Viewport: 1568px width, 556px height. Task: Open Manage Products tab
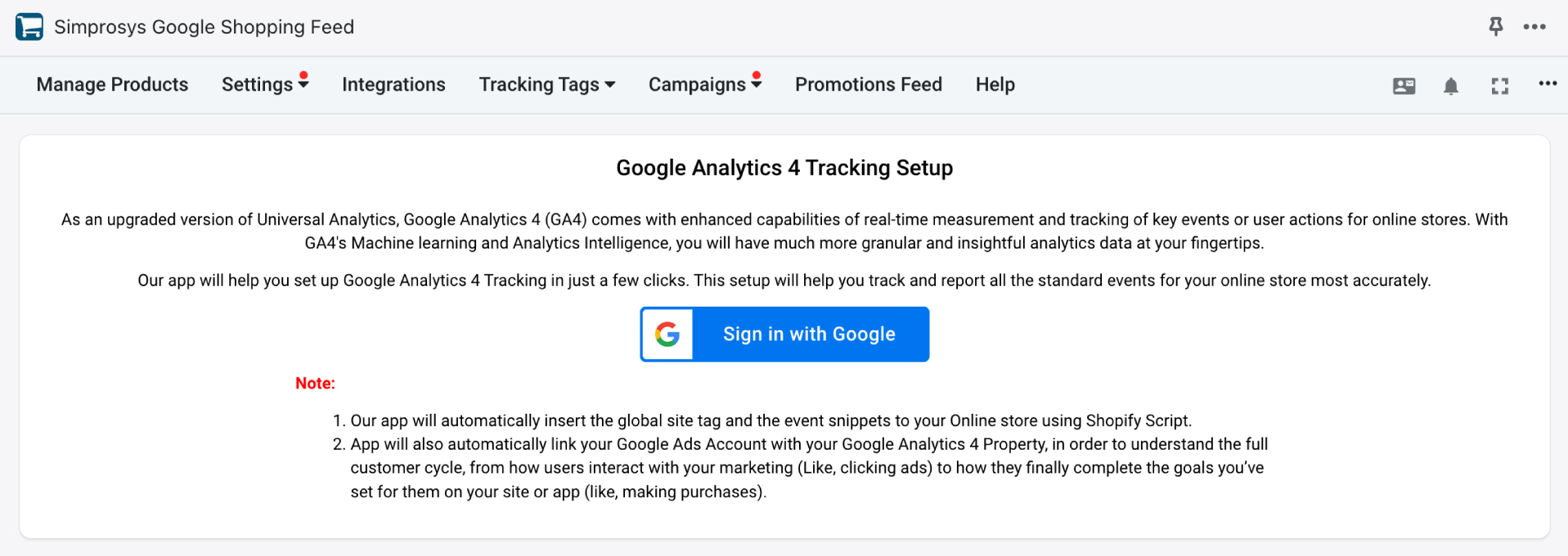coord(112,84)
